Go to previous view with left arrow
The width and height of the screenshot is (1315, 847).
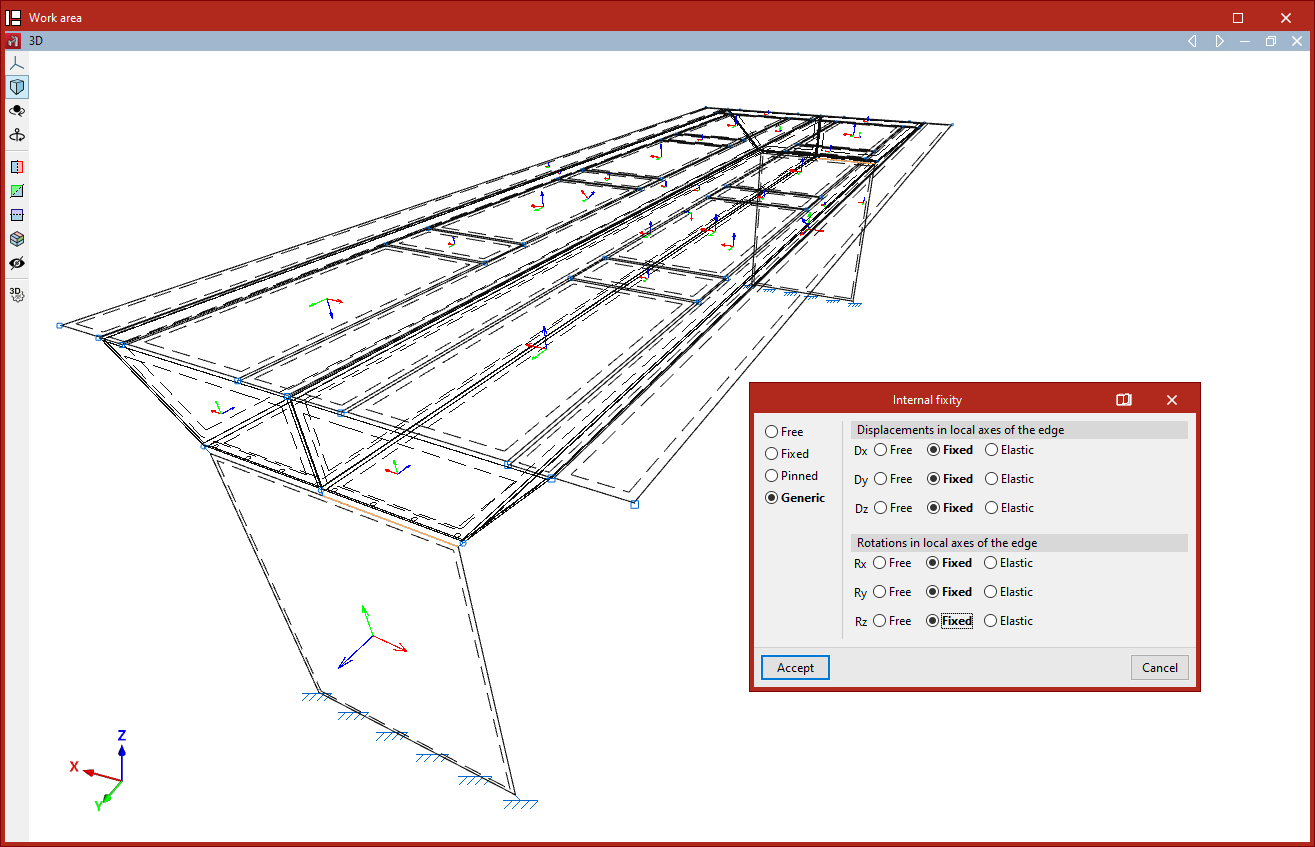[x=1192, y=41]
